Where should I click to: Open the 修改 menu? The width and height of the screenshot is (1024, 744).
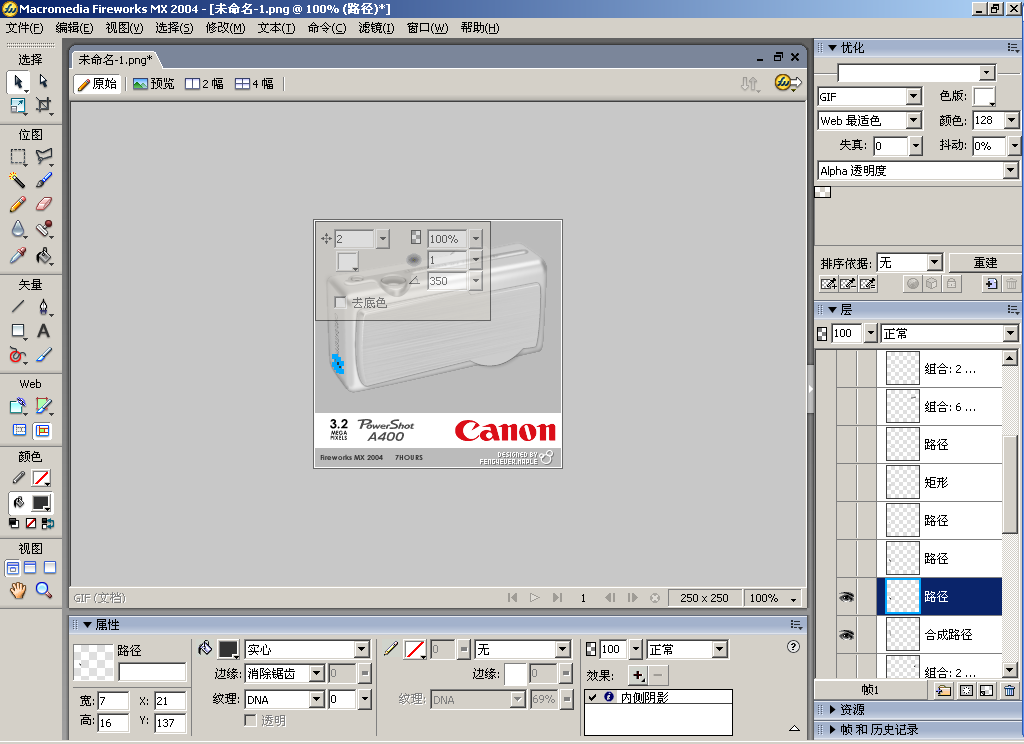[225, 28]
